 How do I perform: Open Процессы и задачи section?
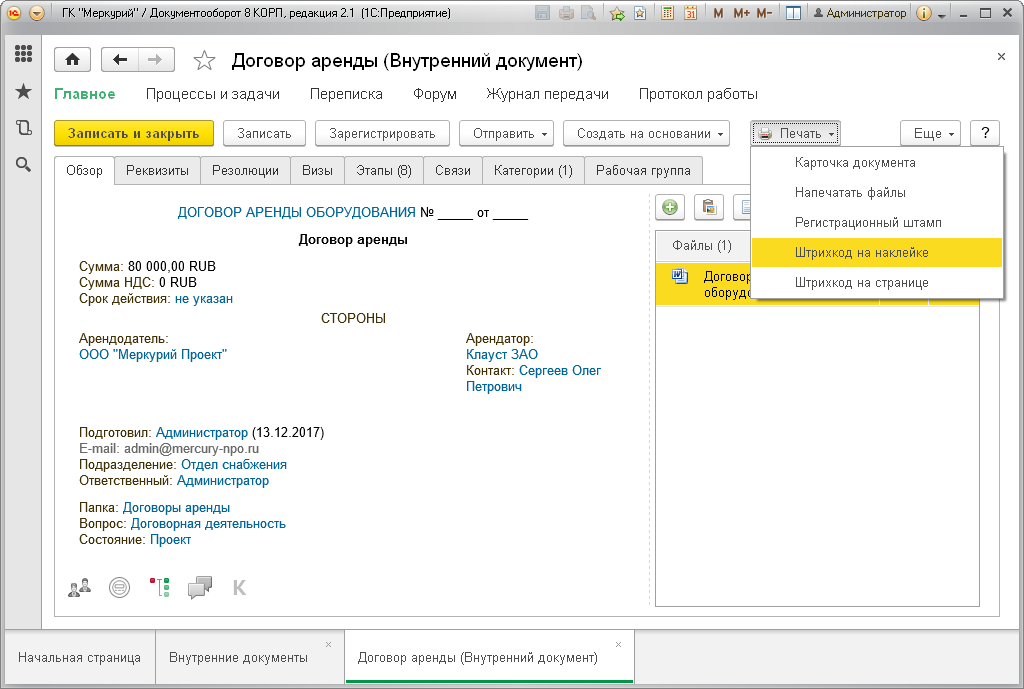coord(213,94)
